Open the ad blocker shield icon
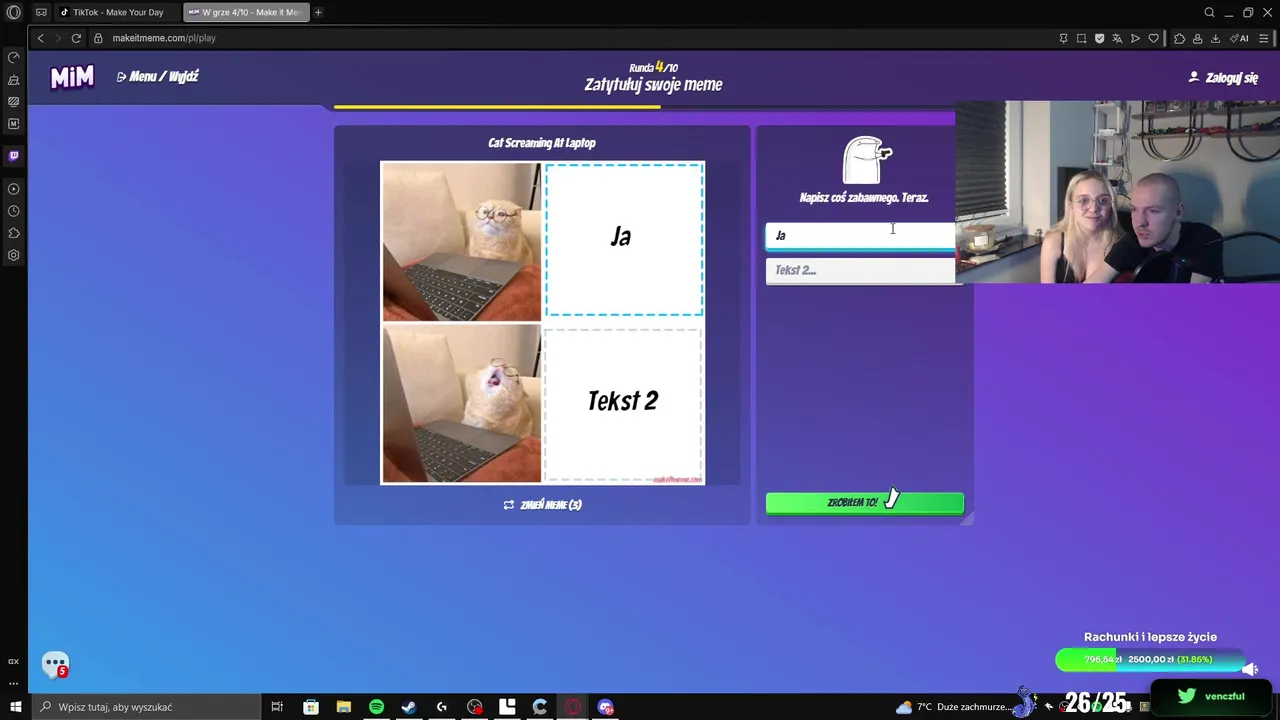Viewport: 1280px width, 720px height. 1099,38
